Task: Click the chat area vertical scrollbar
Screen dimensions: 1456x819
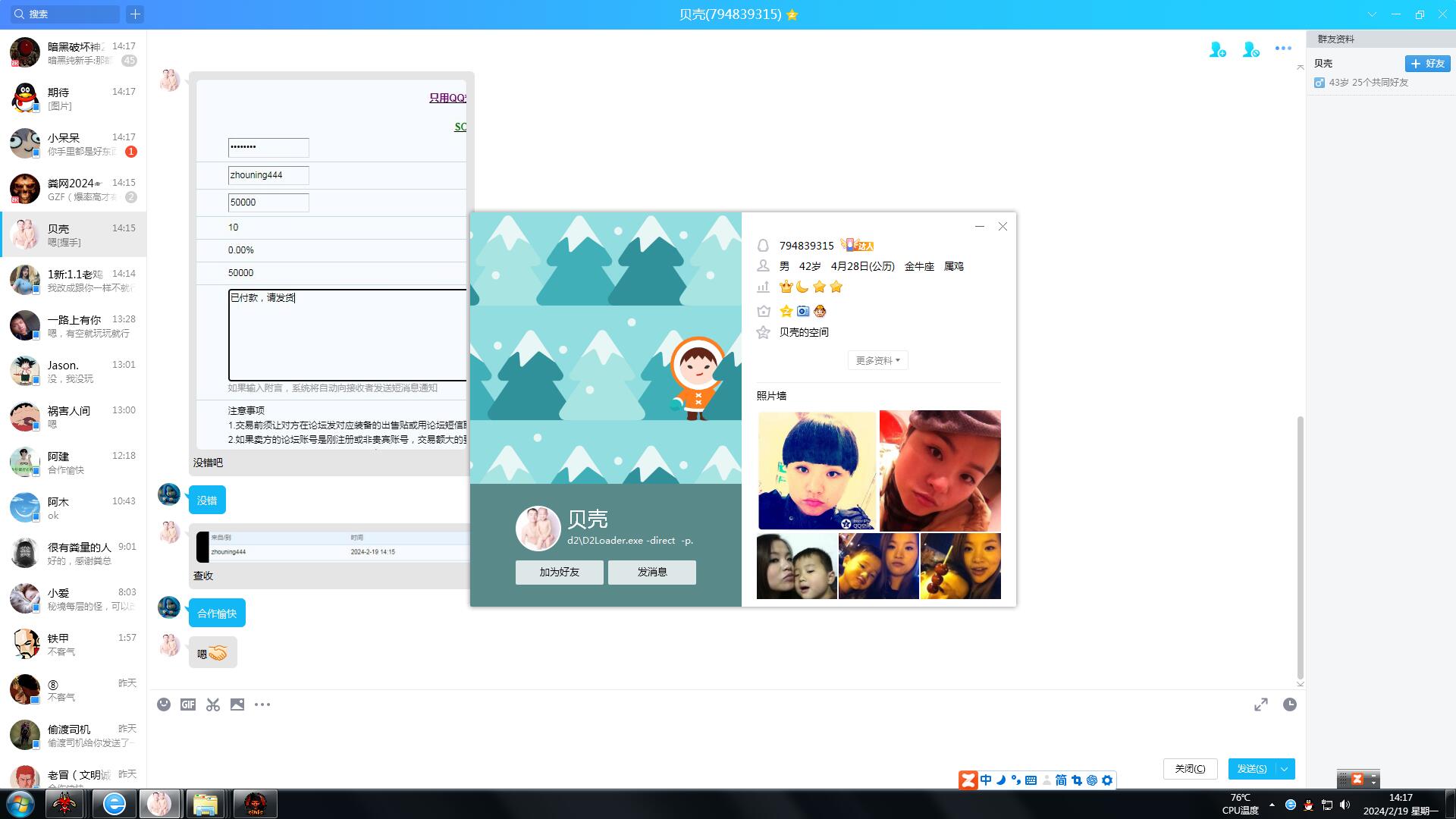Action: coord(1300,546)
